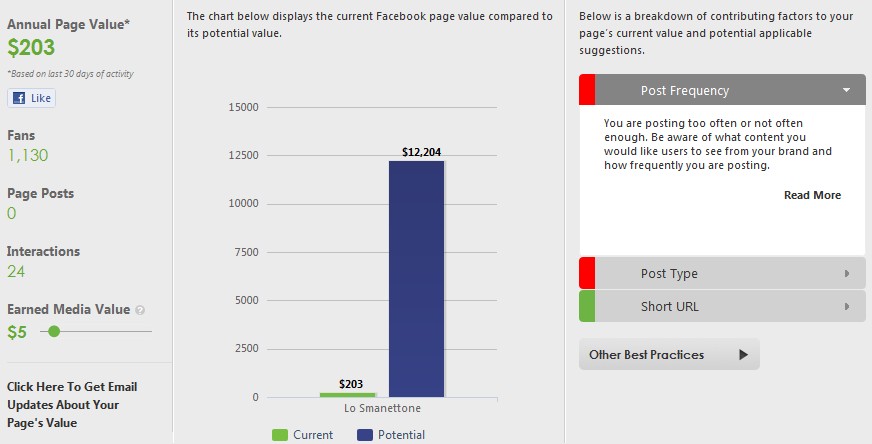Toggle the Current series legend swatch
The image size is (872, 444).
(280, 435)
